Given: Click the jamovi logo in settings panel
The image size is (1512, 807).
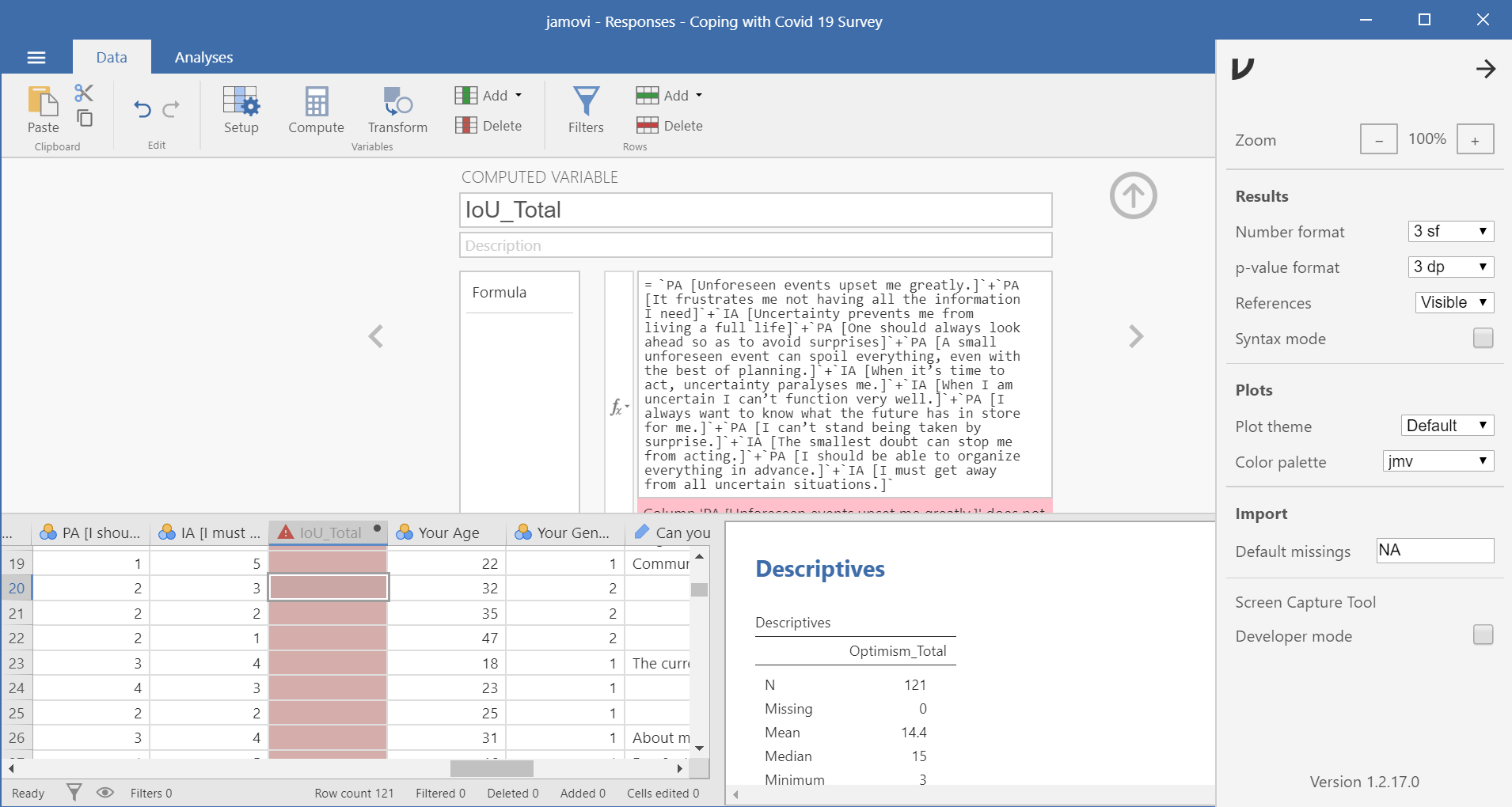Looking at the screenshot, I should click(x=1243, y=69).
